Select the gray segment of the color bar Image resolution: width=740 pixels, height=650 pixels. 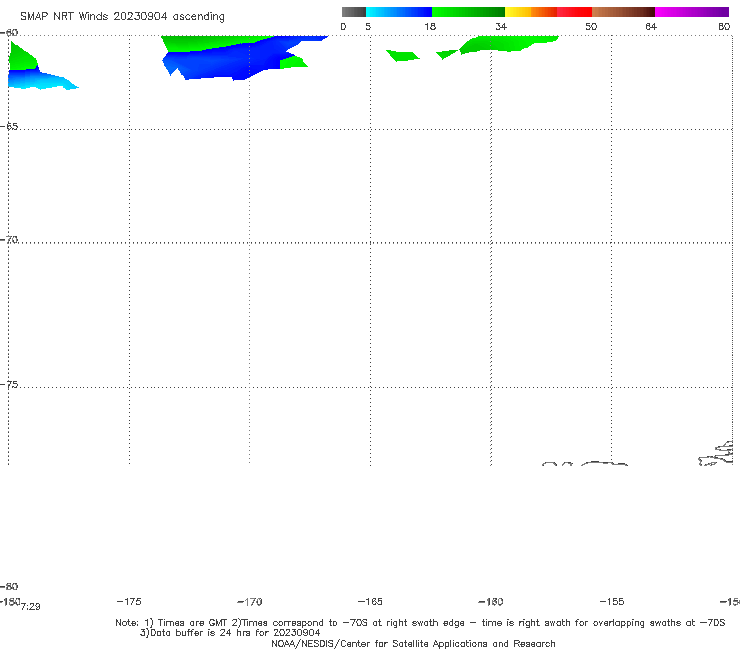pyautogui.click(x=353, y=12)
